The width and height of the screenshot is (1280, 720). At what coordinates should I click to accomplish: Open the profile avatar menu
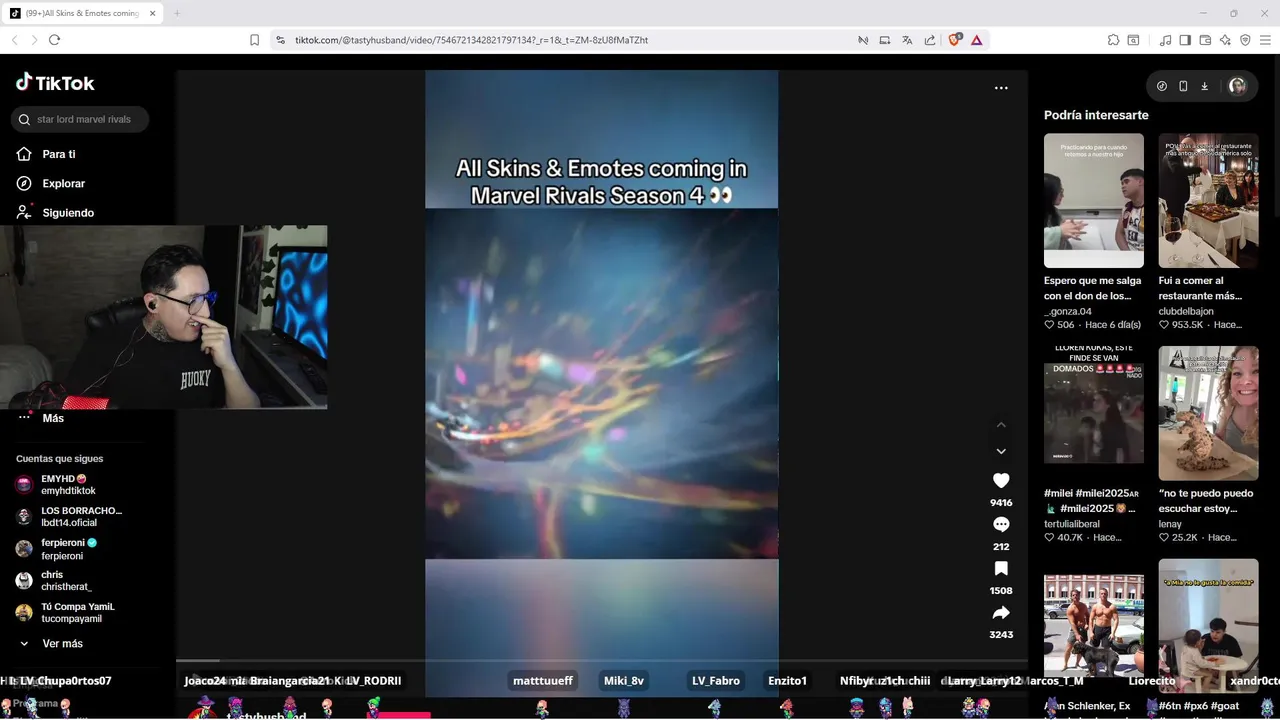[1237, 86]
